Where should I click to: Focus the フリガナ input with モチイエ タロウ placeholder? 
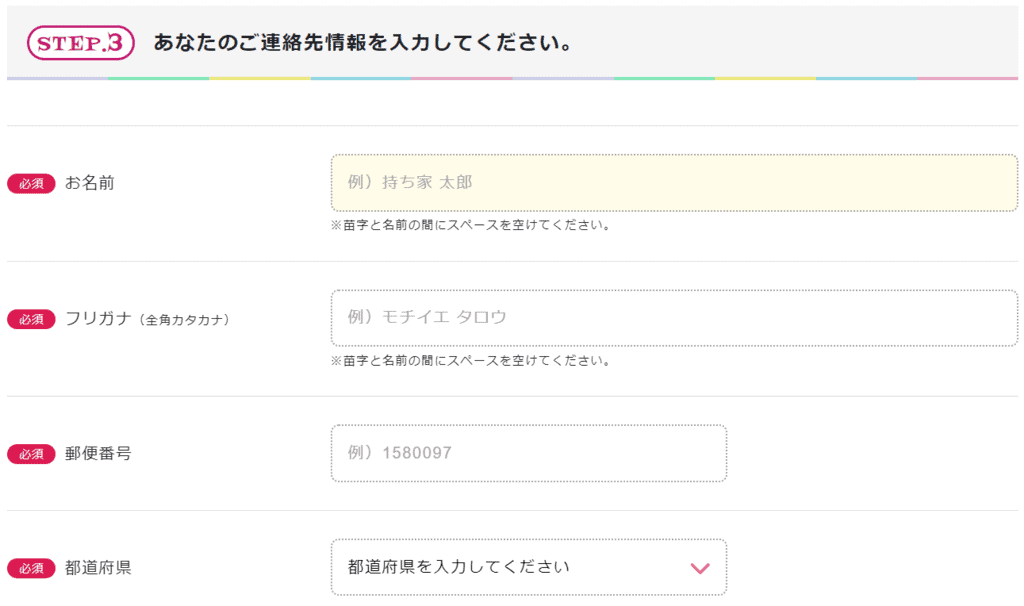674,318
